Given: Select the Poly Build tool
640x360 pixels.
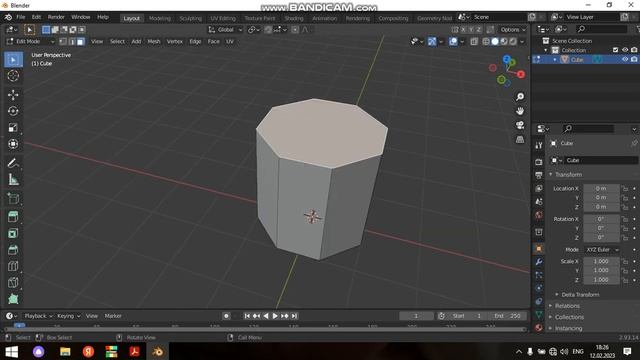Looking at the screenshot, I should (13, 299).
